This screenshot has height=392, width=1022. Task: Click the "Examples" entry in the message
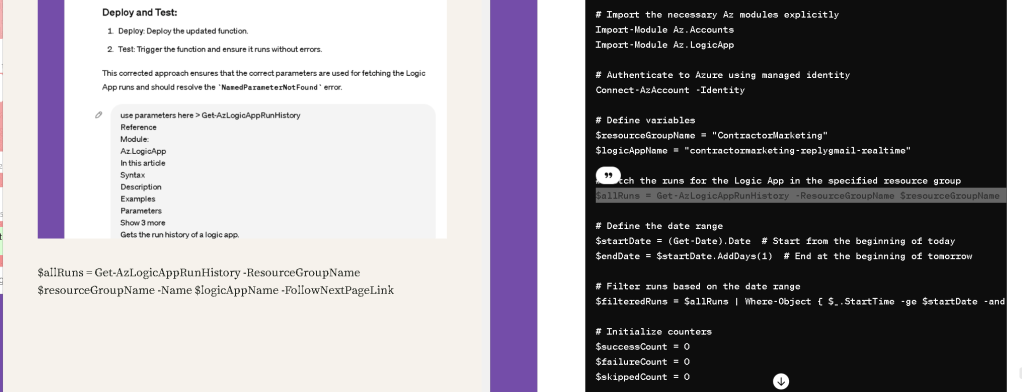pos(138,199)
